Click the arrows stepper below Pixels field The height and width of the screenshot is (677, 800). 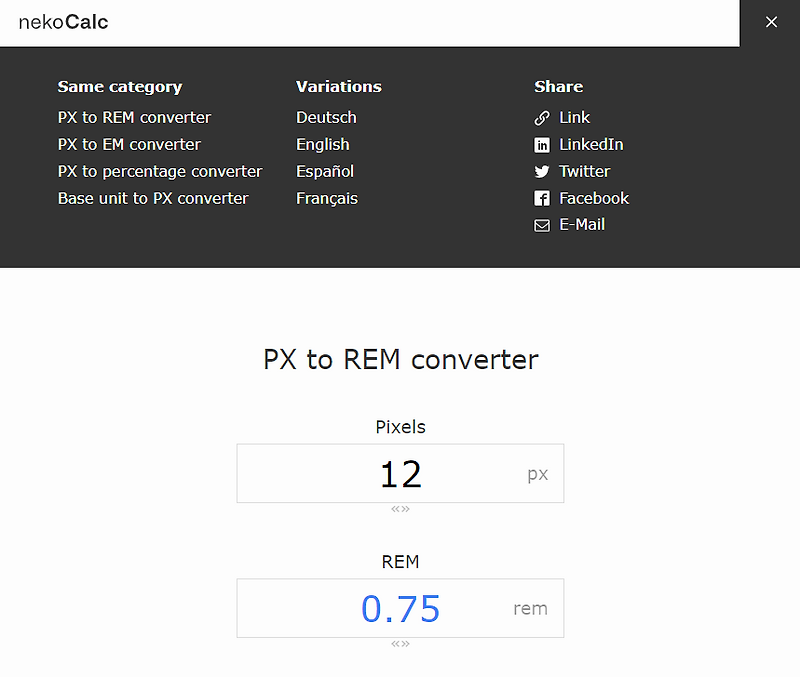coord(400,509)
